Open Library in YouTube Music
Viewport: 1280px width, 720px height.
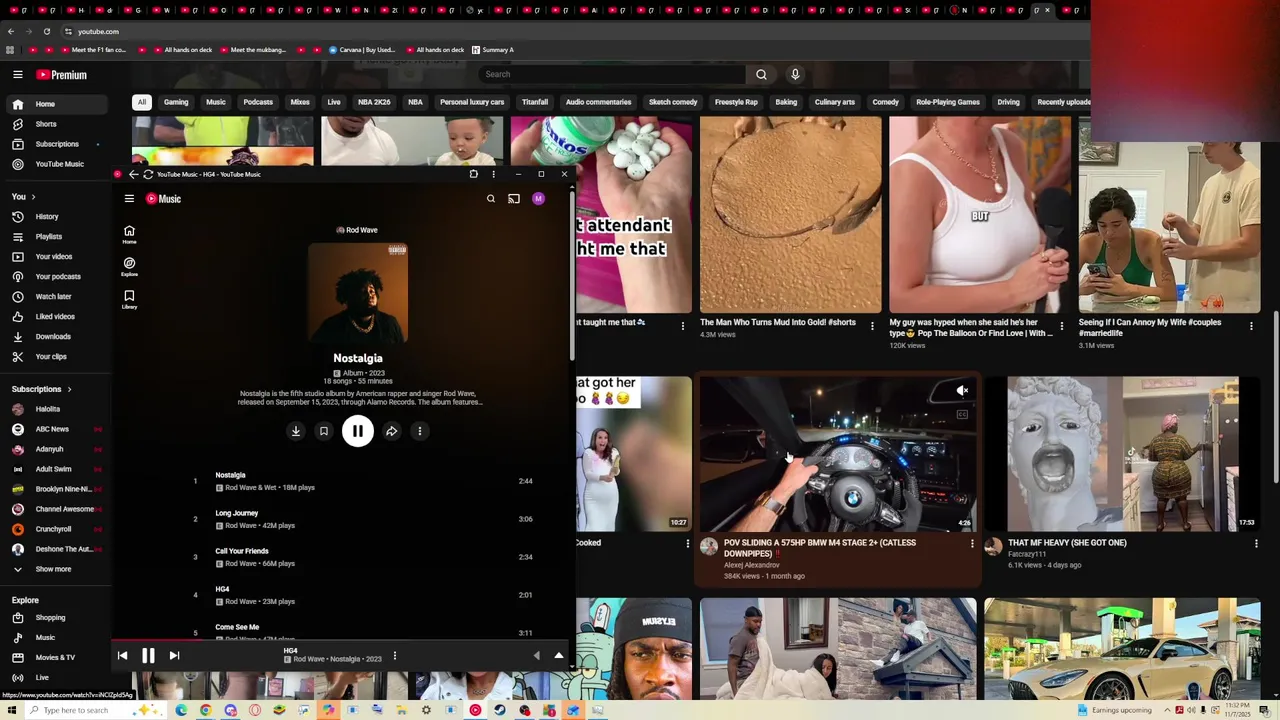tap(129, 299)
